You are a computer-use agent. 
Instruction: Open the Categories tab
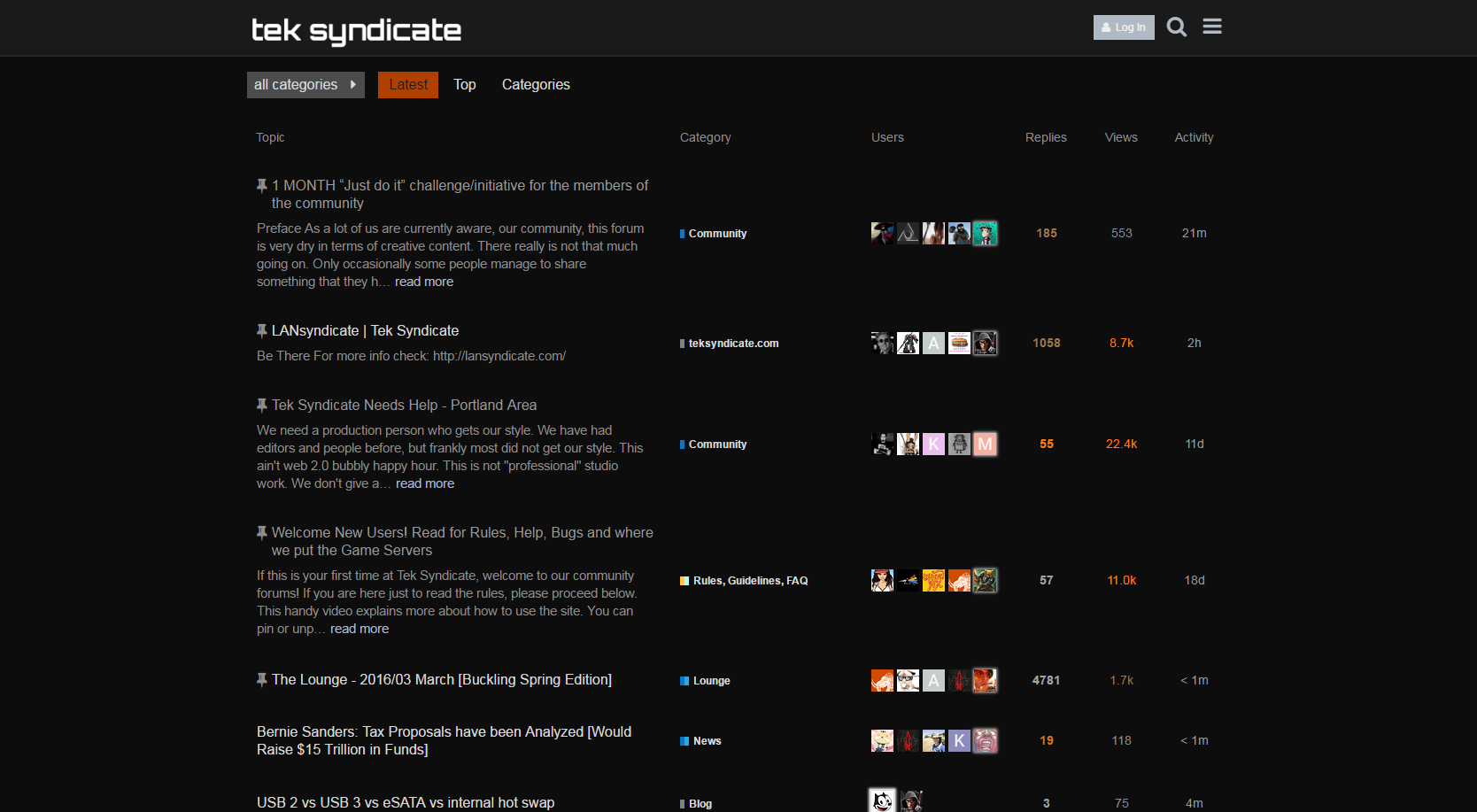click(x=536, y=84)
